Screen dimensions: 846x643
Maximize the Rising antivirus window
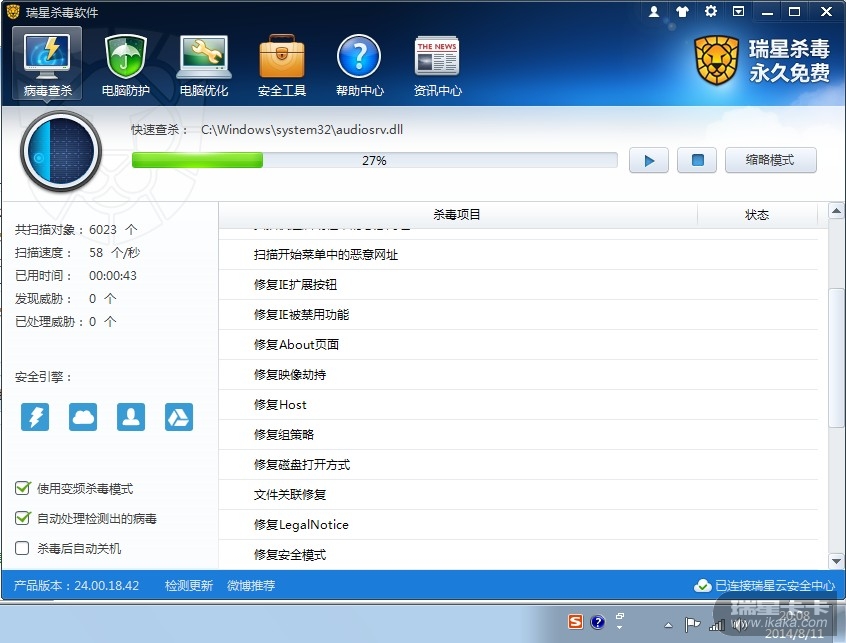pyautogui.click(x=795, y=11)
